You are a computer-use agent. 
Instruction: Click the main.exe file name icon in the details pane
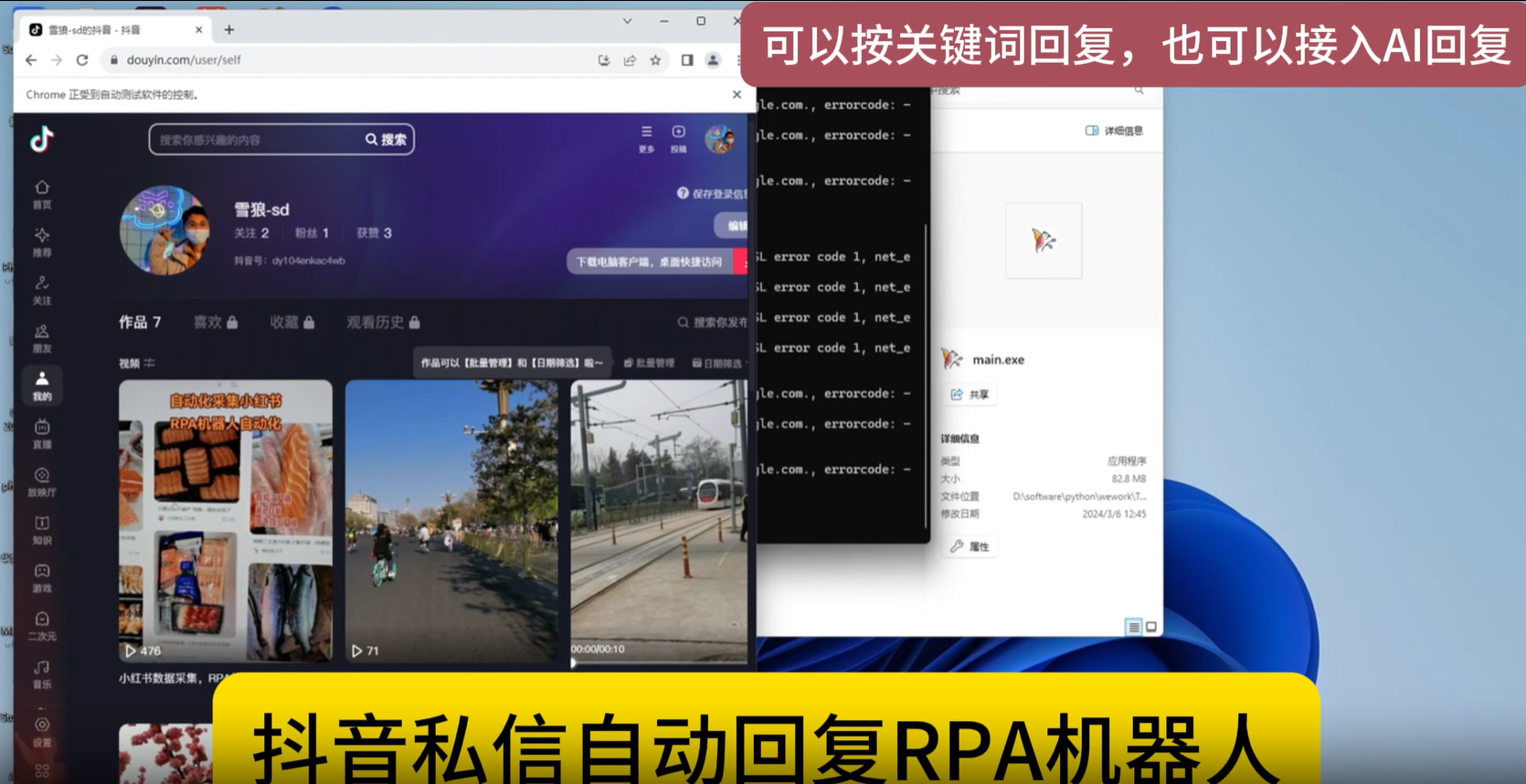click(952, 359)
